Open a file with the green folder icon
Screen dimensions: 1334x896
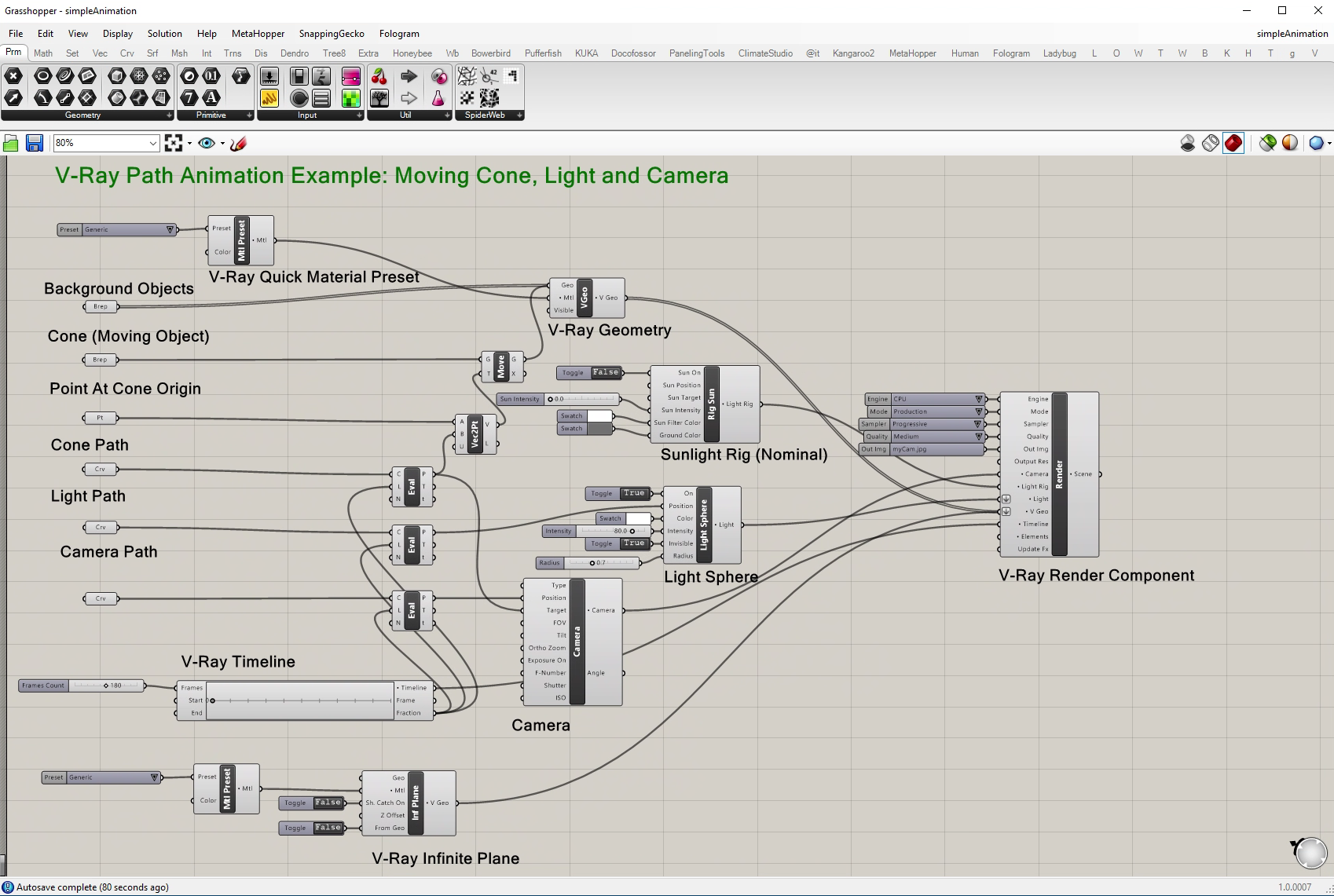click(11, 143)
